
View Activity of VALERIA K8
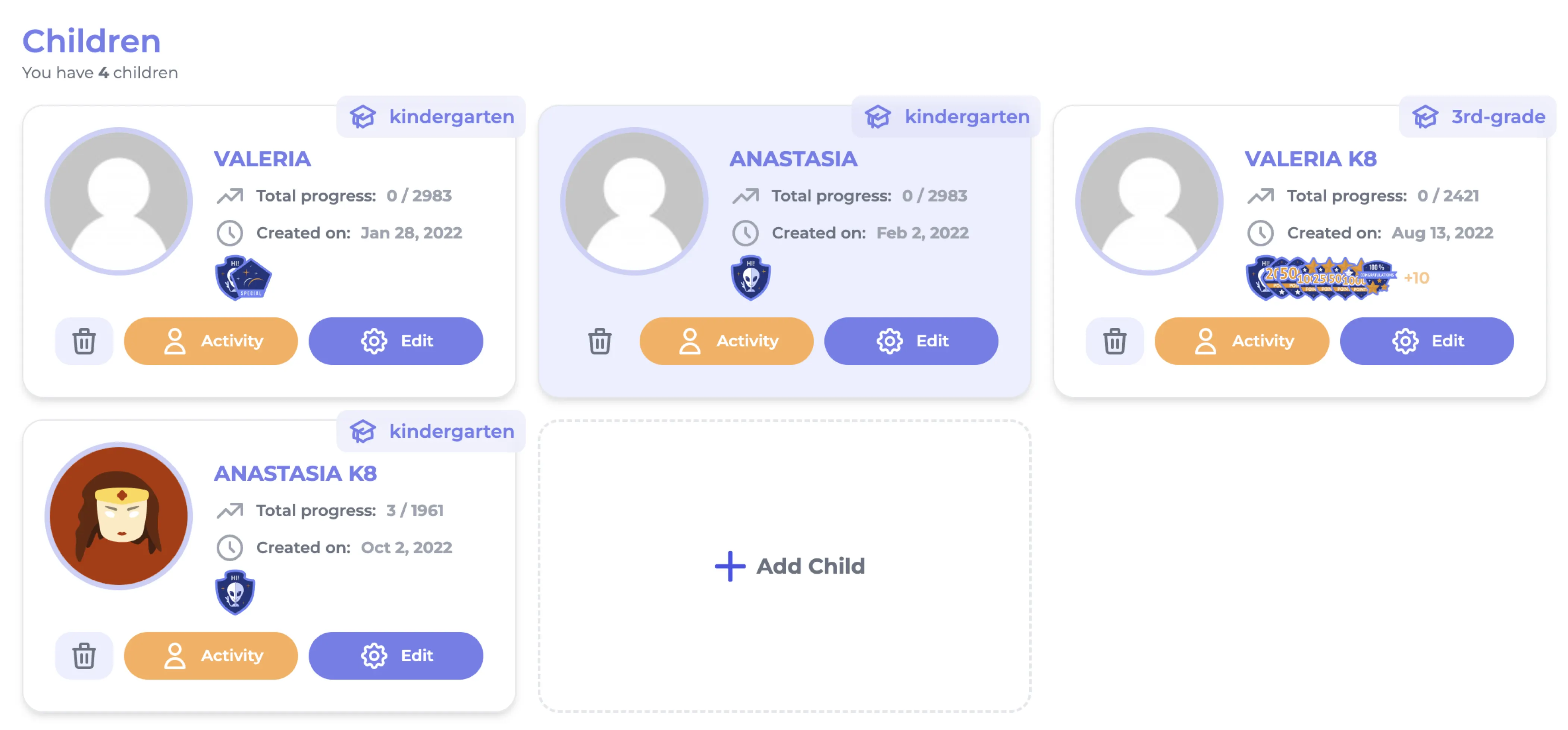coord(1241,341)
